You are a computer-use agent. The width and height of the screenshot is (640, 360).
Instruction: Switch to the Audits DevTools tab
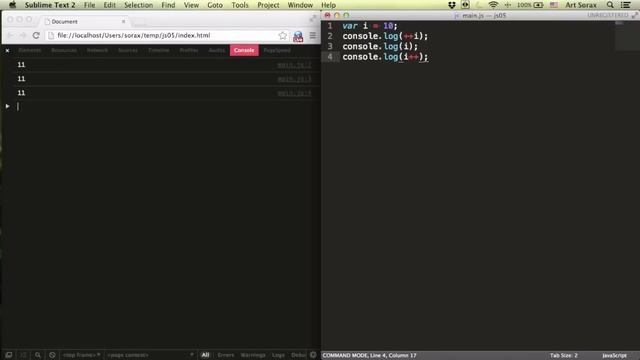point(217,50)
